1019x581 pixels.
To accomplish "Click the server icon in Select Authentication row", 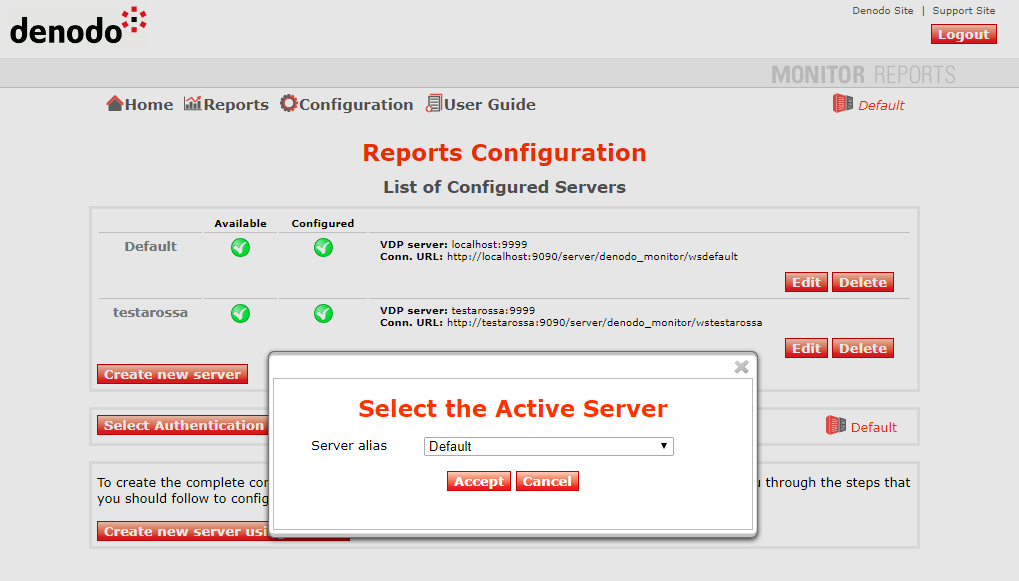I will click(836, 426).
